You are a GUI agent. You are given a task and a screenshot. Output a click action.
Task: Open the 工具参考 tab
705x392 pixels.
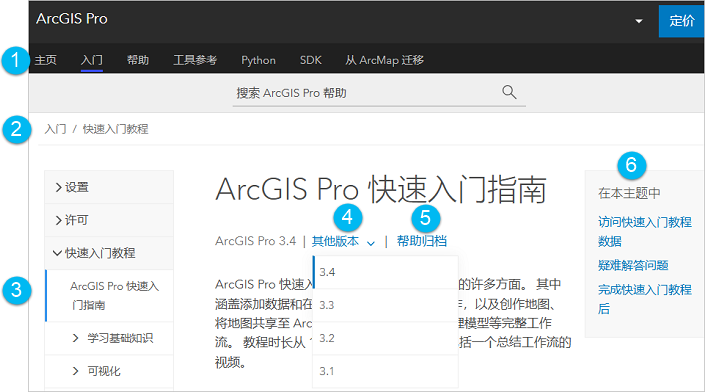point(195,60)
